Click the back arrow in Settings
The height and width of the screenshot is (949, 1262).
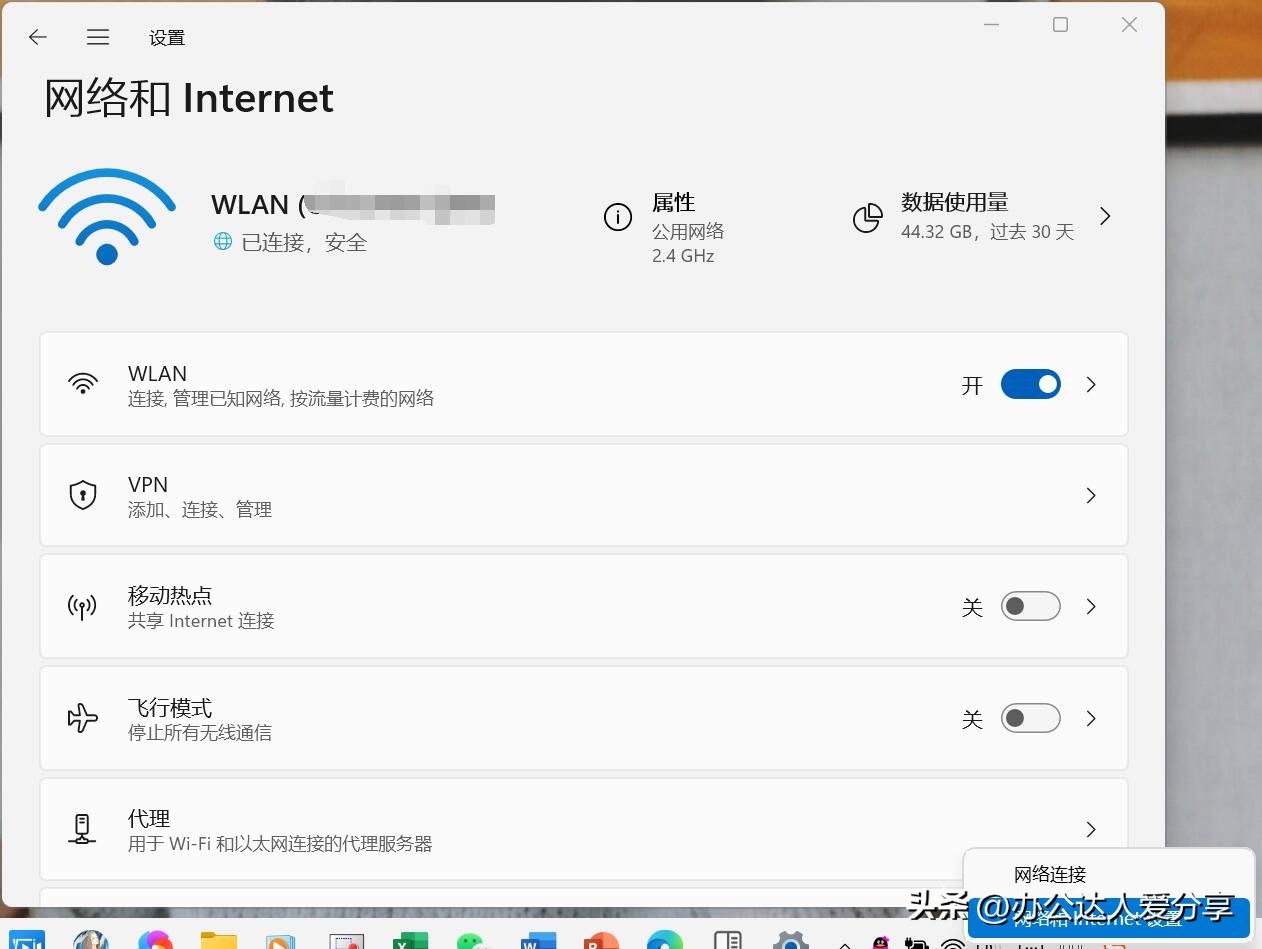(x=37, y=37)
